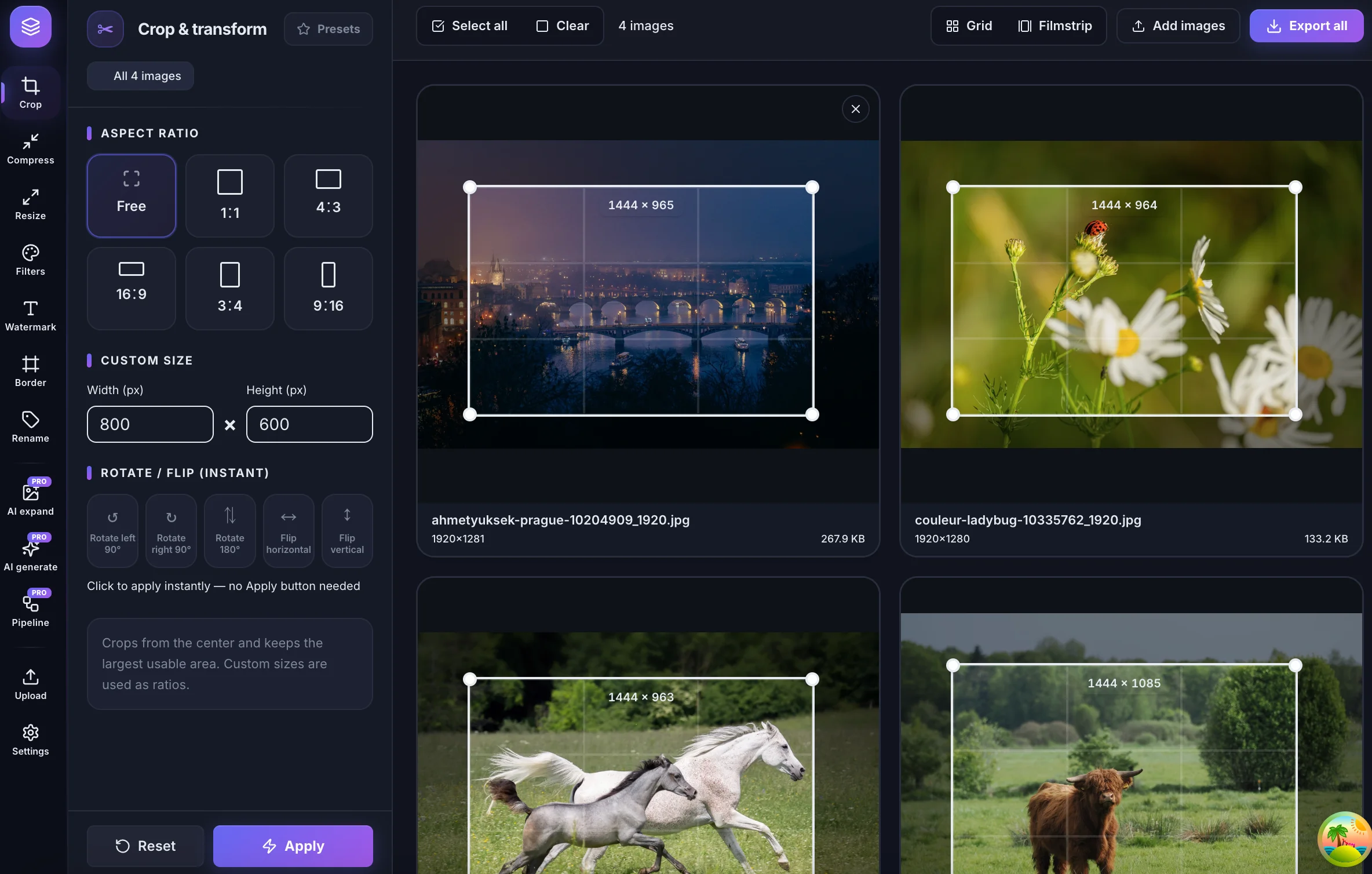Click top-right crop handle on cow image
Viewport: 1372px width, 874px height.
1296,665
